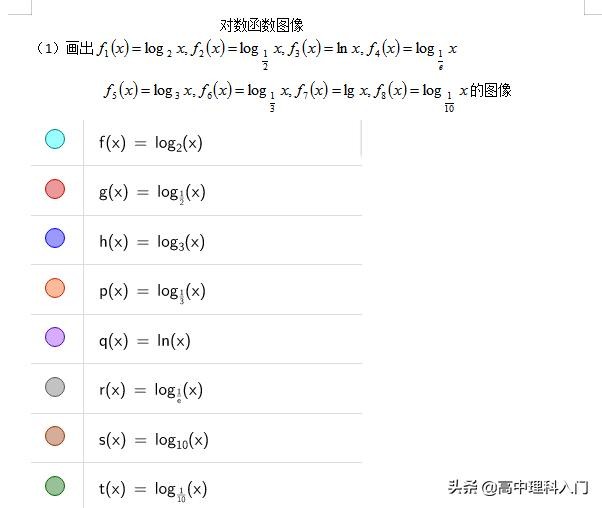Show or hide the green t(x) graph
The image size is (602, 508).
pos(55,486)
